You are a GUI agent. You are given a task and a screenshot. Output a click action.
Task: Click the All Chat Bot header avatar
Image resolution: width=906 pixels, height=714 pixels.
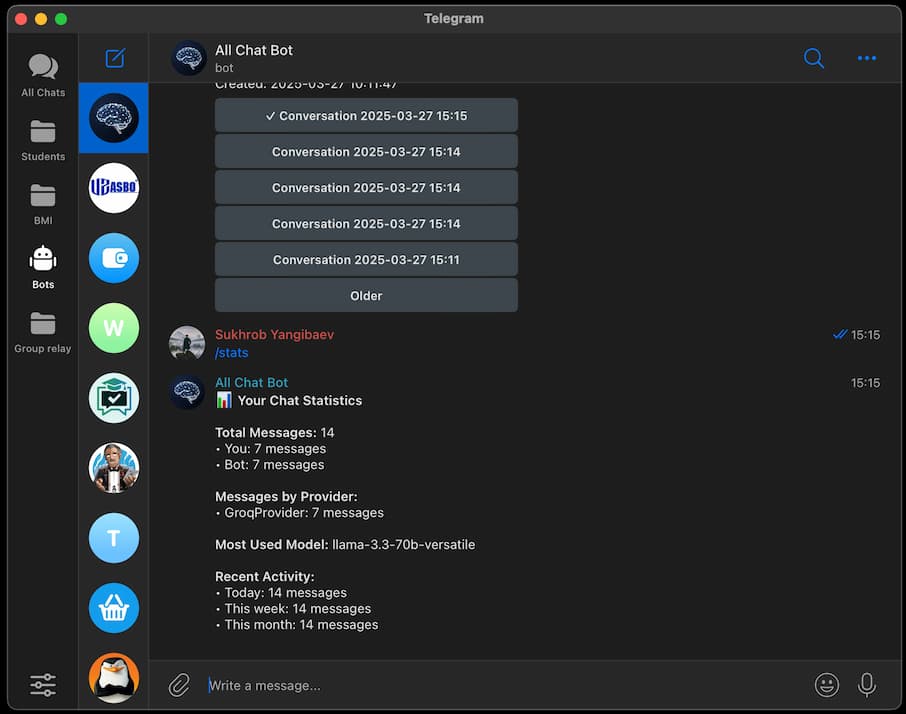[x=189, y=58]
